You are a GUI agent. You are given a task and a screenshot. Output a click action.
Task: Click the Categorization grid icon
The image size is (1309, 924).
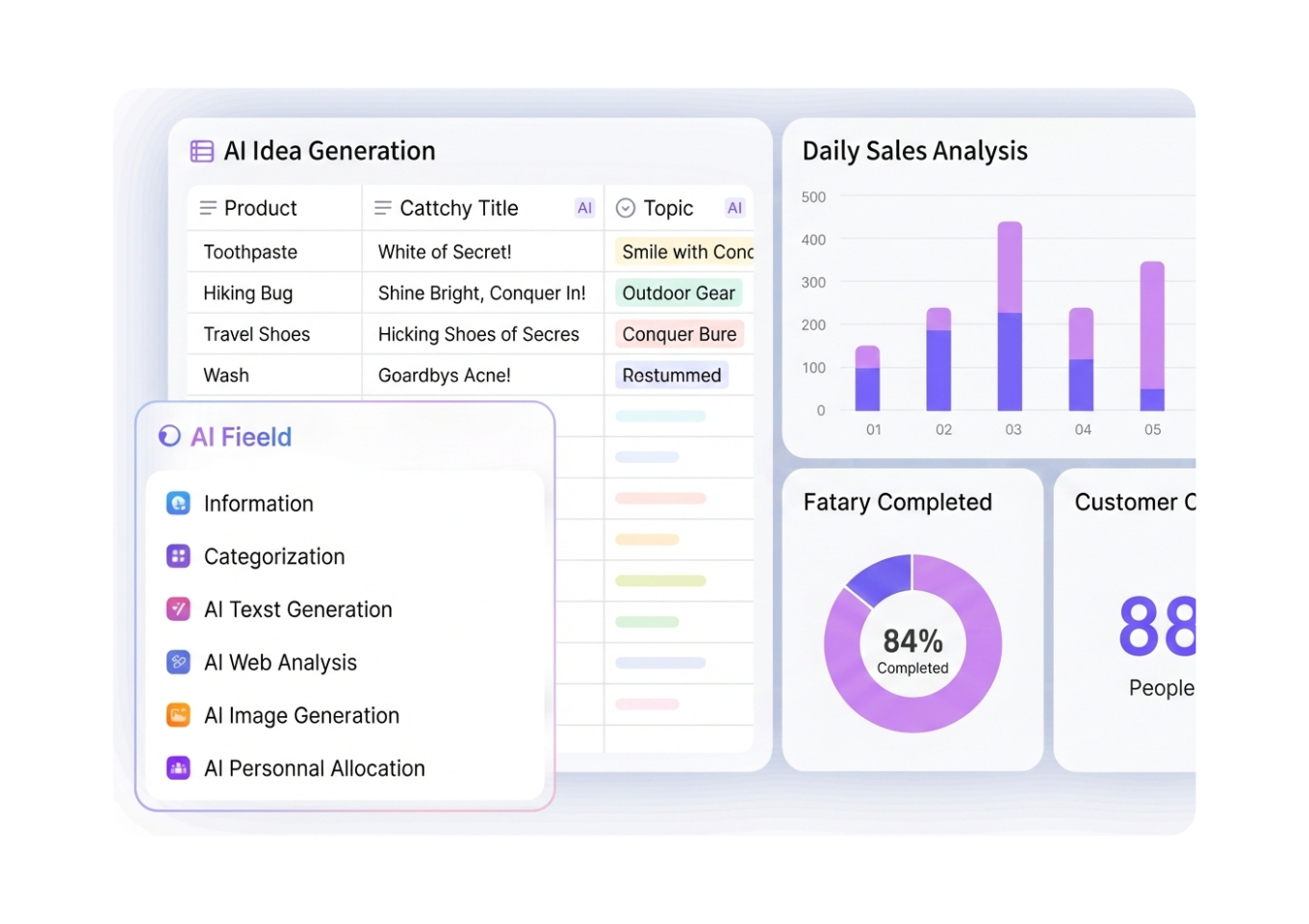tap(178, 555)
